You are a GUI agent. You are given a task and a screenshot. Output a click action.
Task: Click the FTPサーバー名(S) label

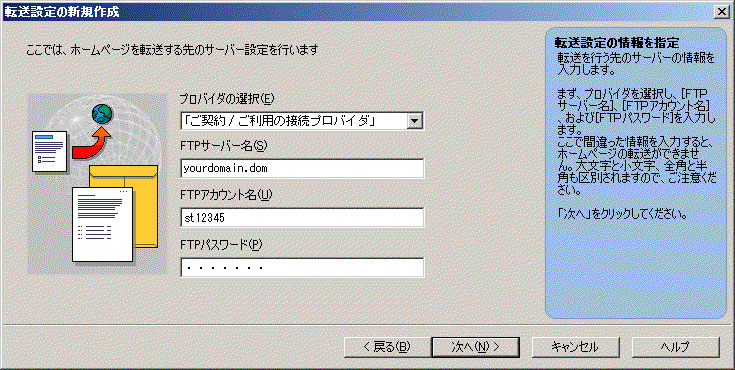(224, 146)
